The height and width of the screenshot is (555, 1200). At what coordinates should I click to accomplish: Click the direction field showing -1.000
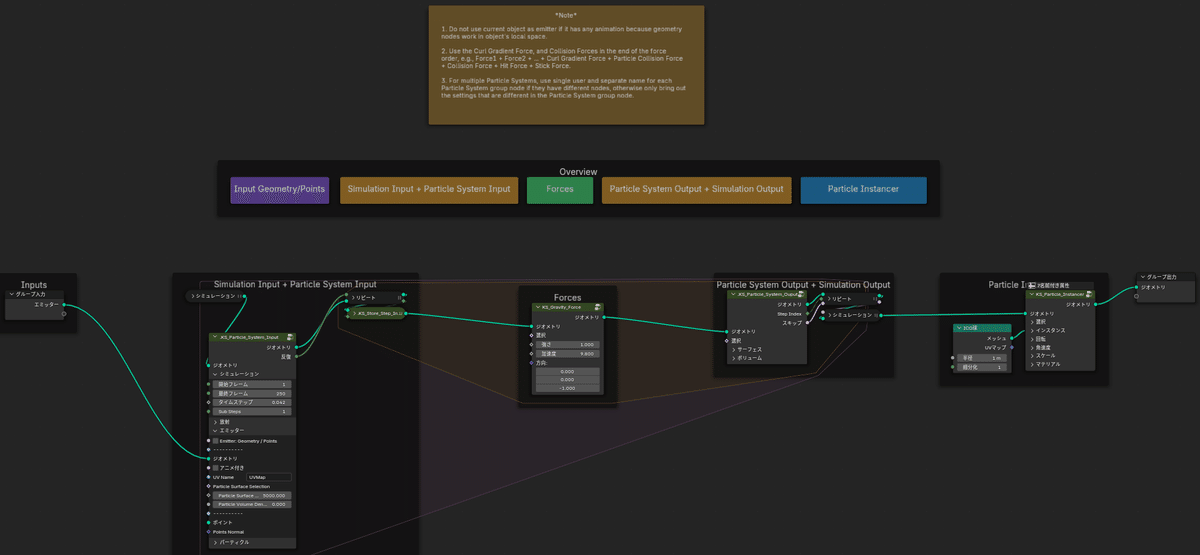tap(567, 388)
